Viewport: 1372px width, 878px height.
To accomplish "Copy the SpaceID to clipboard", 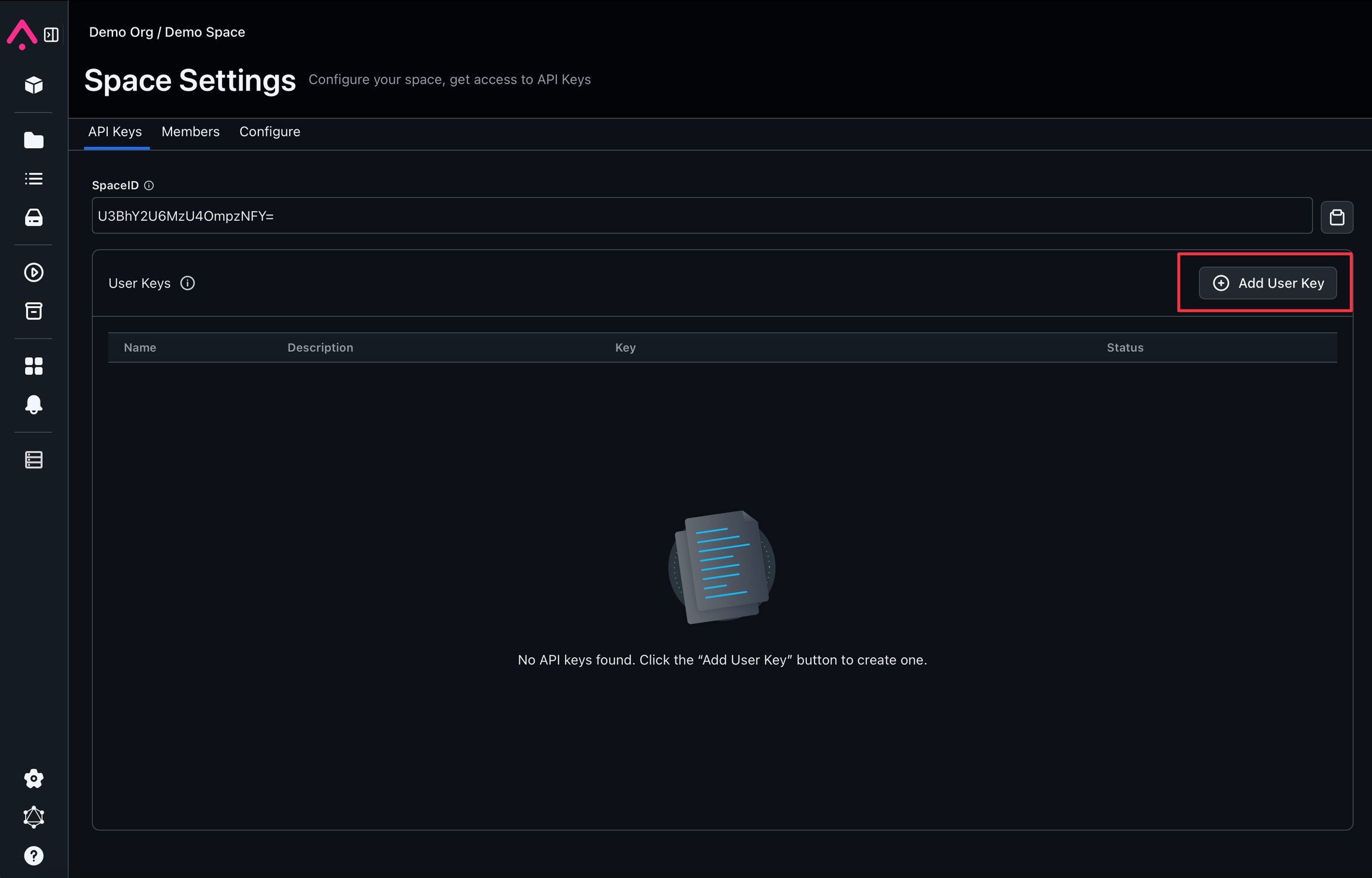I will coord(1337,217).
